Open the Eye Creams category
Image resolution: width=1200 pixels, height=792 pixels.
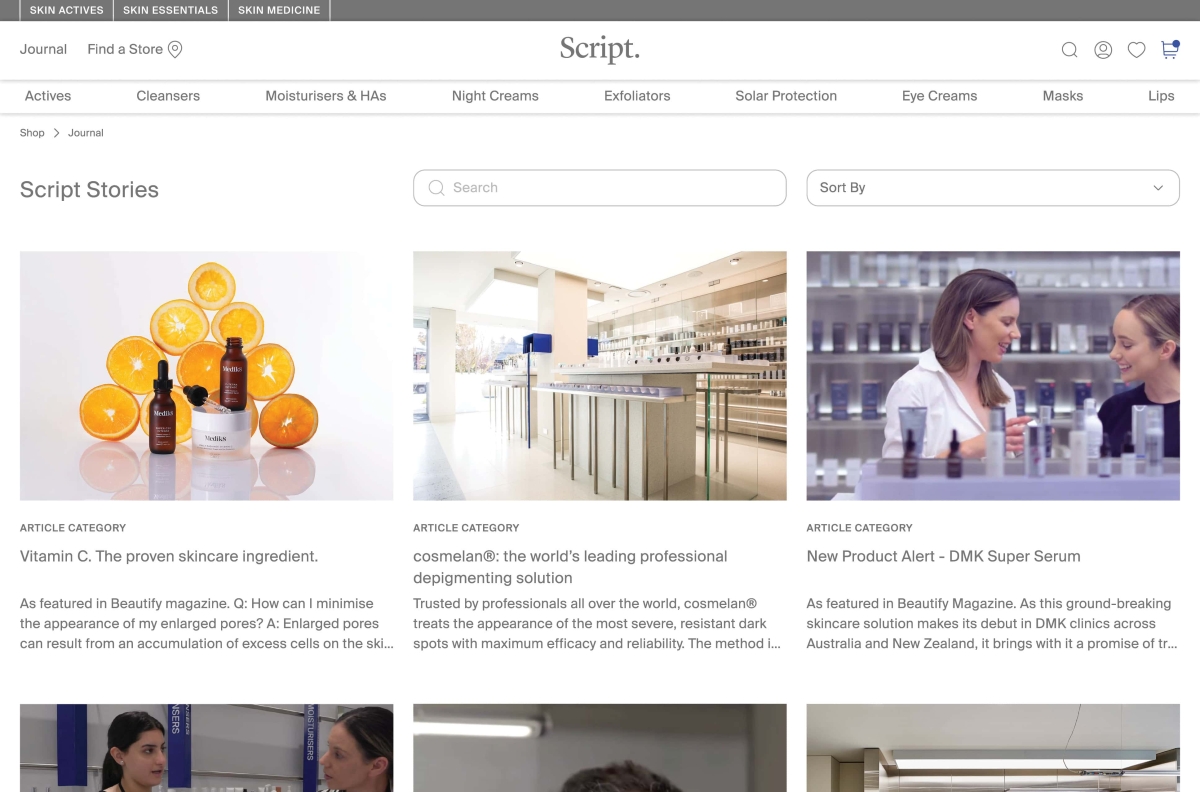click(939, 96)
